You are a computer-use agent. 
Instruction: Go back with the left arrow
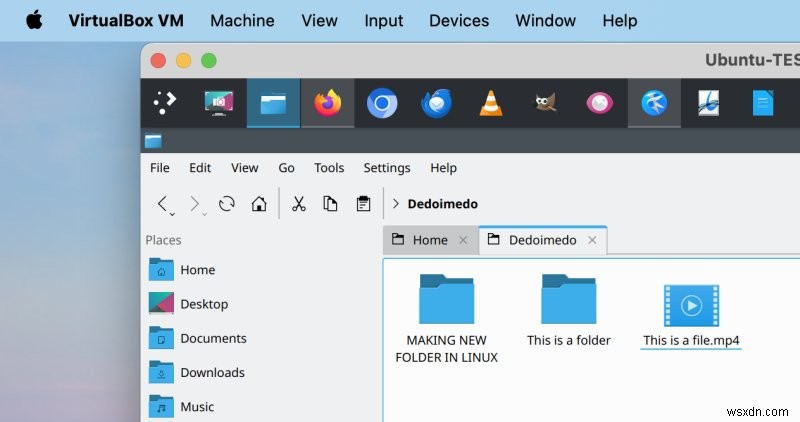(162, 203)
